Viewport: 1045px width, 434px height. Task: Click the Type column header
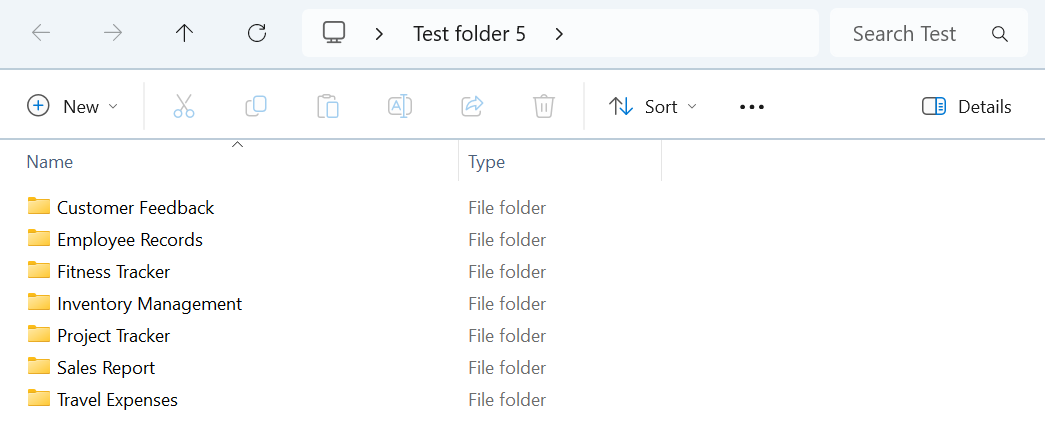pos(487,162)
